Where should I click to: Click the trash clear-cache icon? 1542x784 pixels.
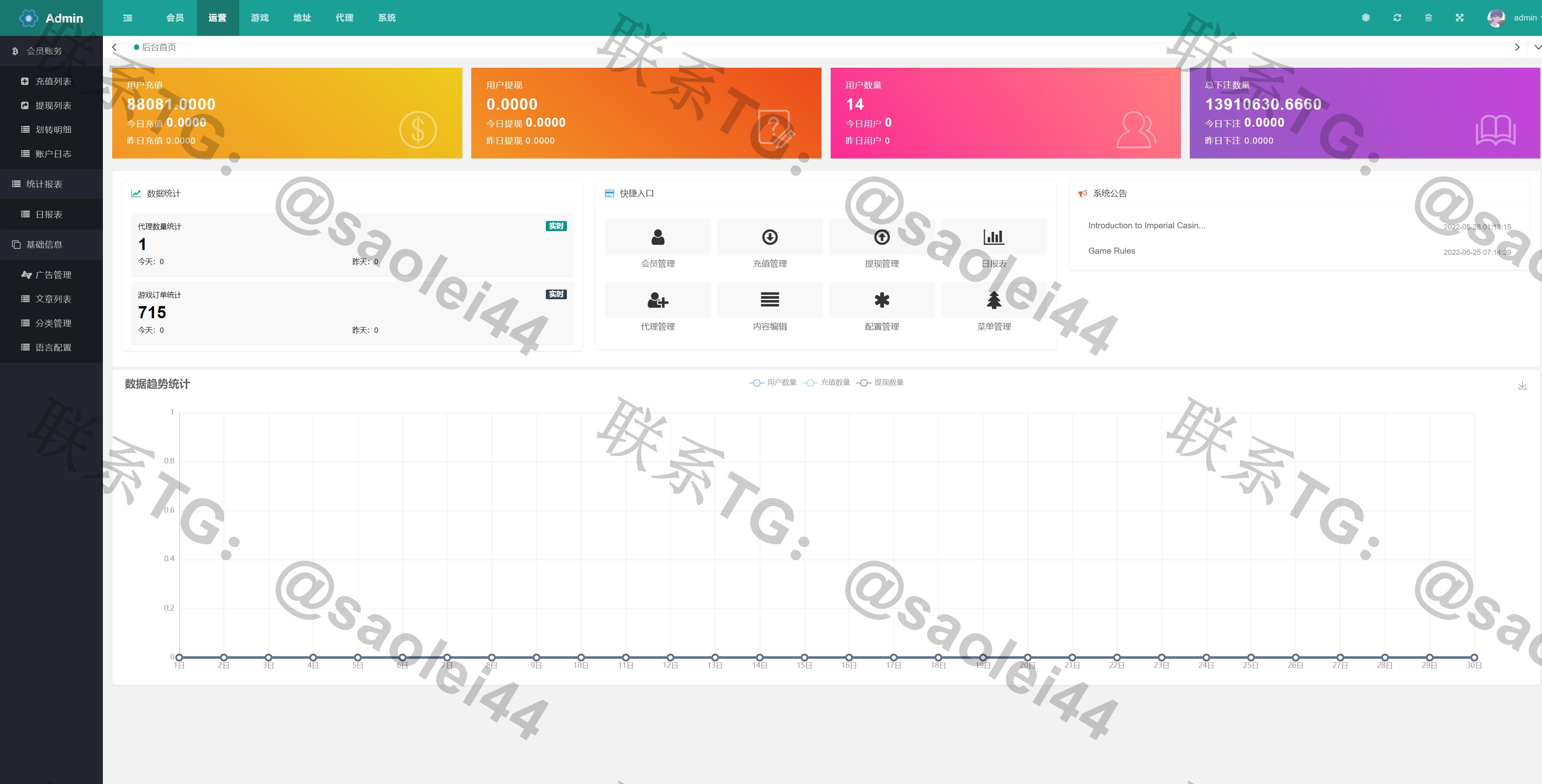[1428, 18]
